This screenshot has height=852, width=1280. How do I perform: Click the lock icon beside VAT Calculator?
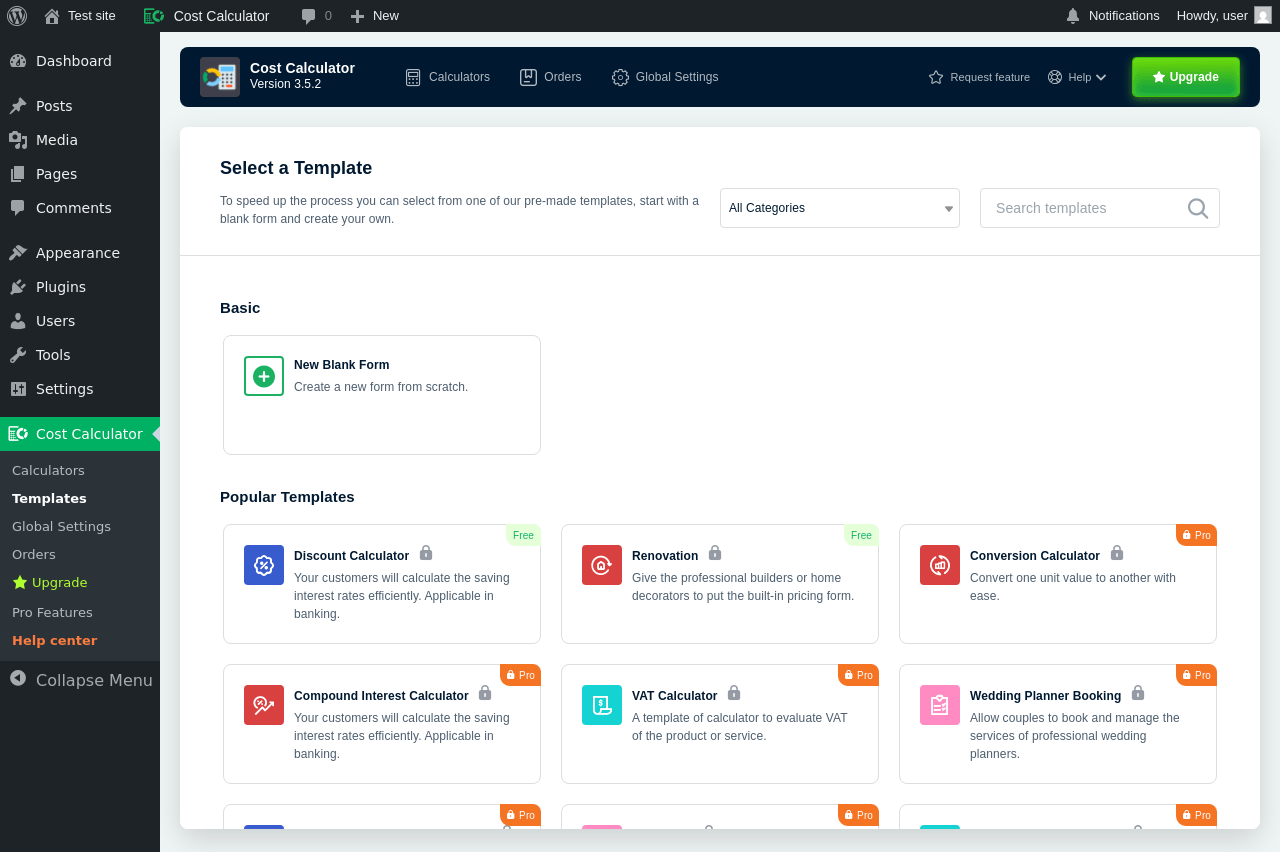pyautogui.click(x=734, y=693)
